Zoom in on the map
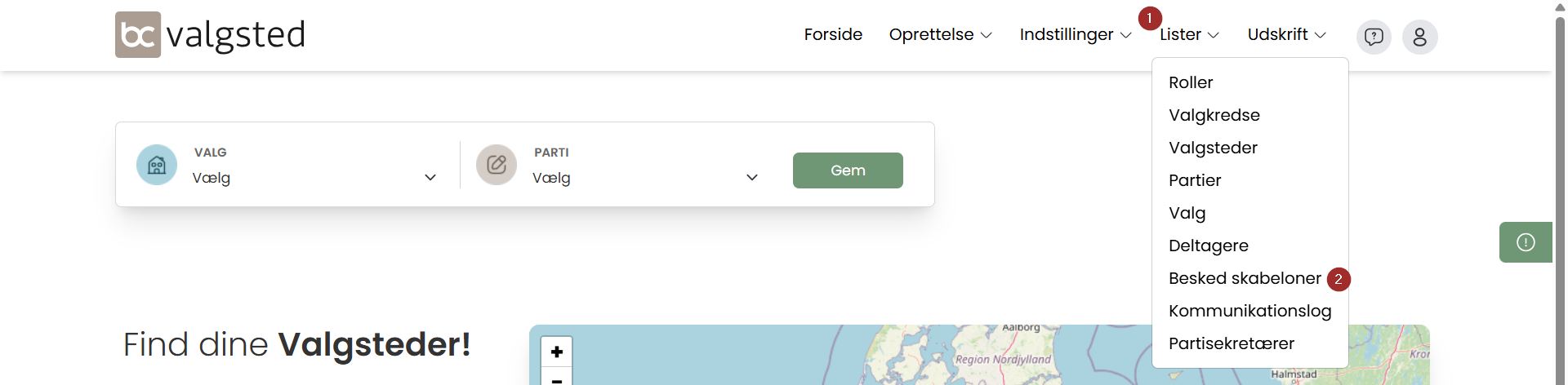 pyautogui.click(x=556, y=352)
